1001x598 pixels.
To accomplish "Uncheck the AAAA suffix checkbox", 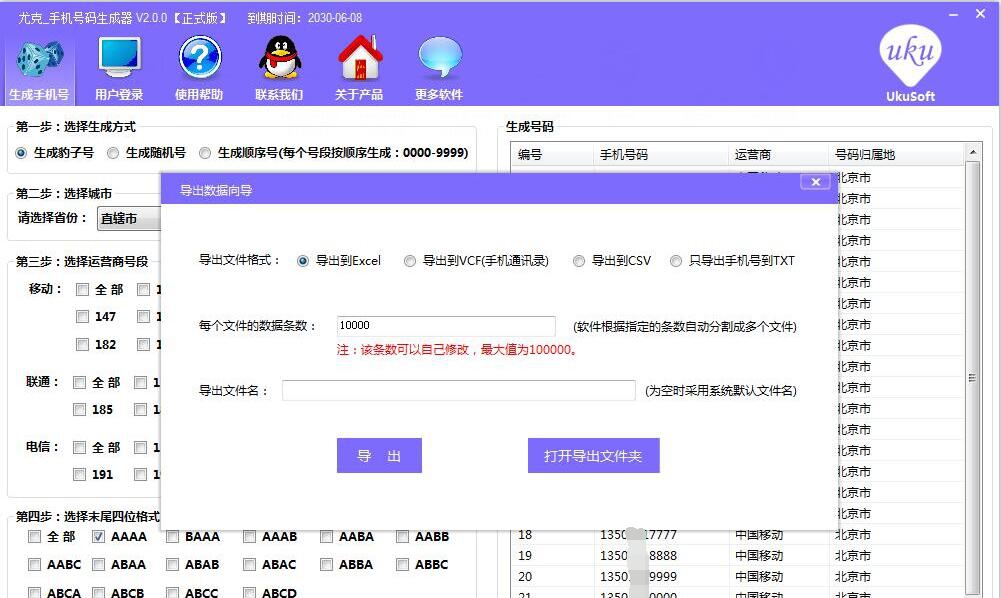I will tap(99, 536).
